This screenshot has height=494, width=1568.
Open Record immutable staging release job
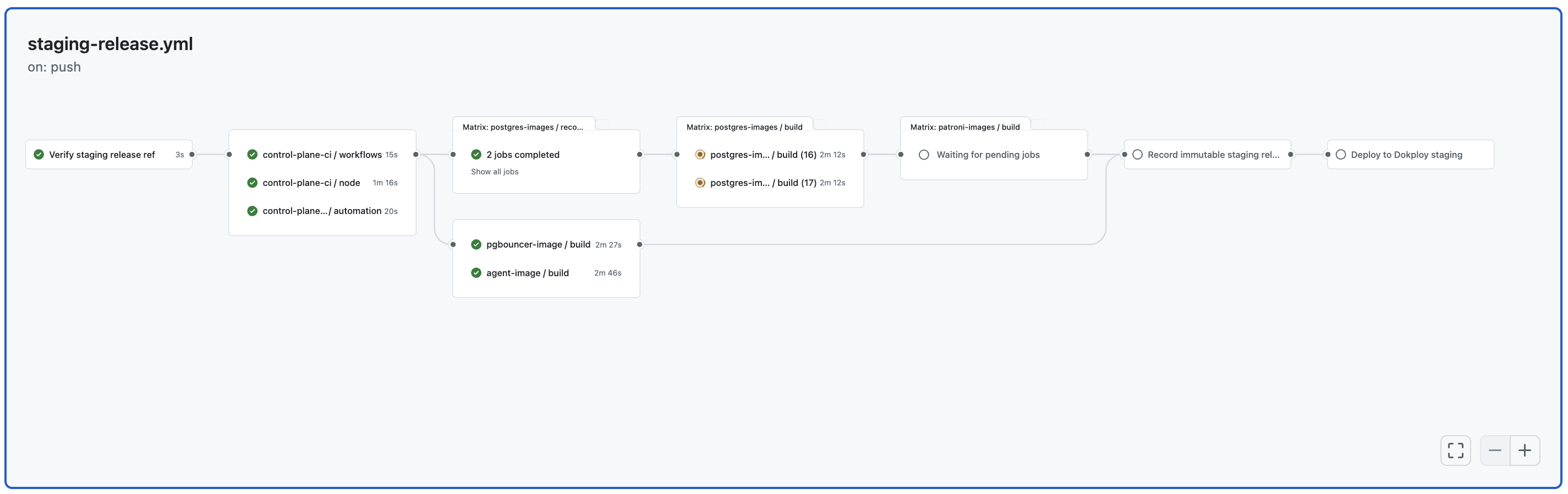click(x=1208, y=155)
